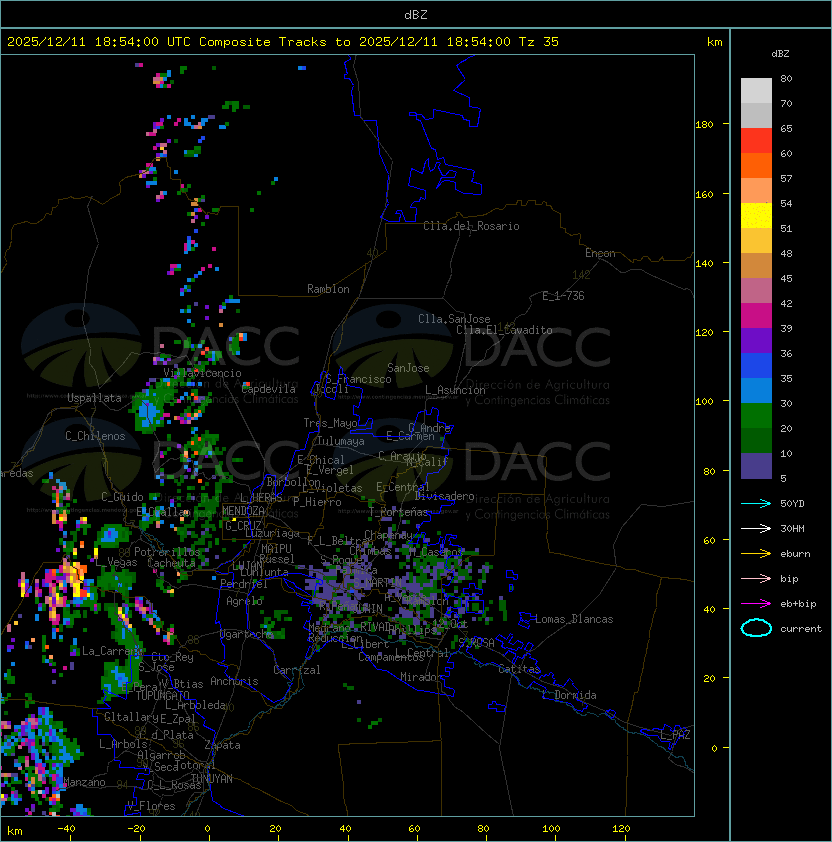Click the Ramblon map label
The width and height of the screenshot is (832, 842).
click(328, 289)
